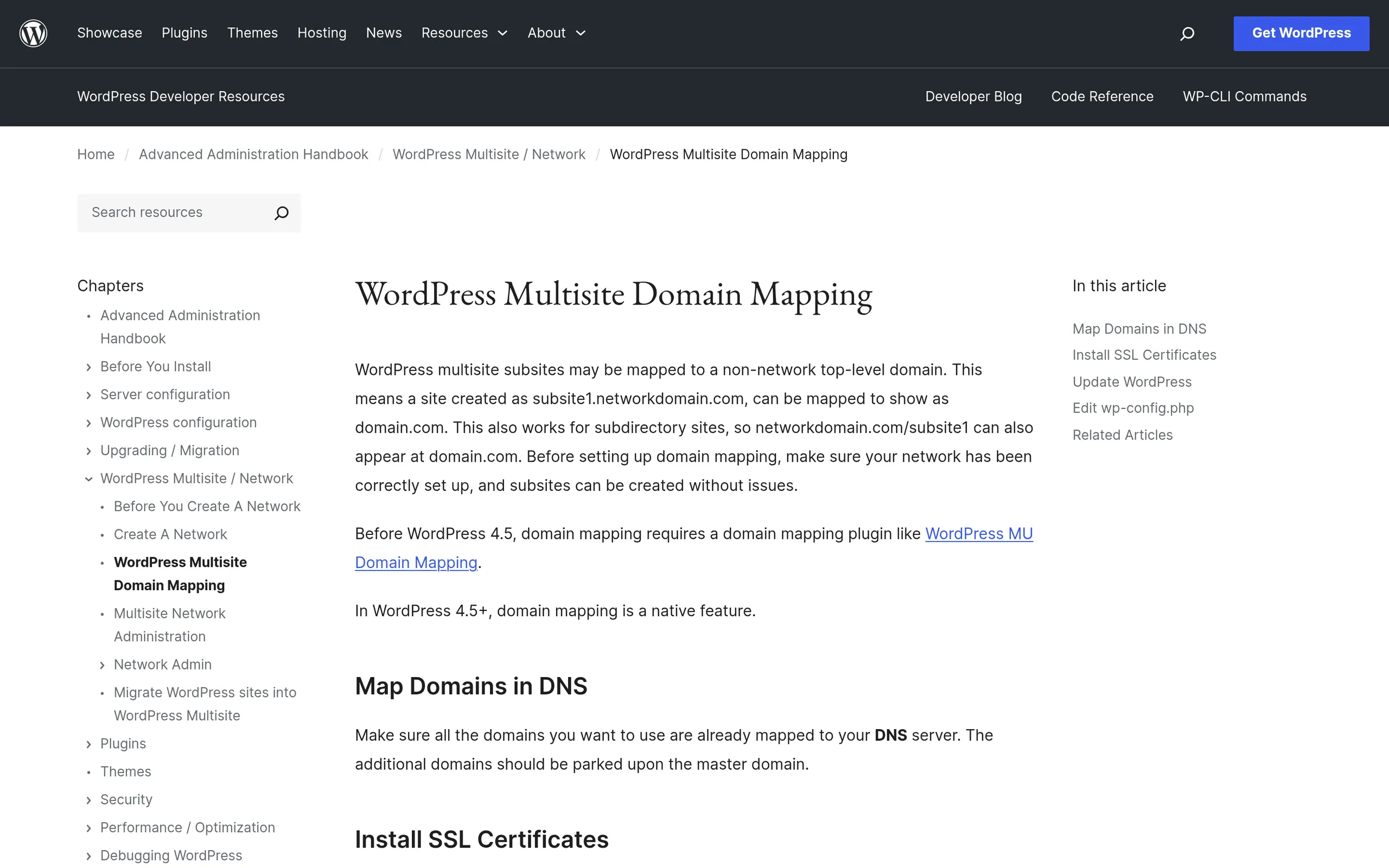Expand the Before You Install chapter
This screenshot has height=868, width=1389.
coord(88,367)
